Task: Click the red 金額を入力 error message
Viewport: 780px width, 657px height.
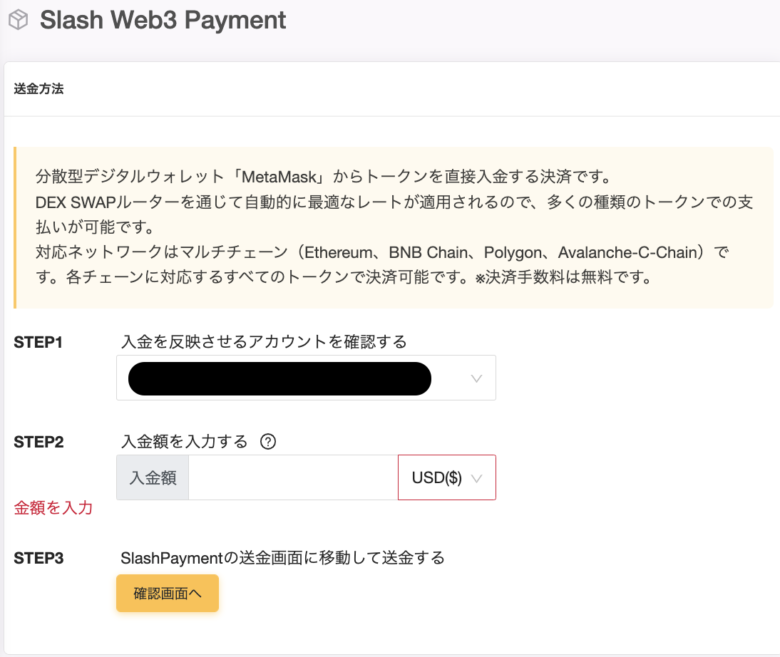Action: point(53,508)
